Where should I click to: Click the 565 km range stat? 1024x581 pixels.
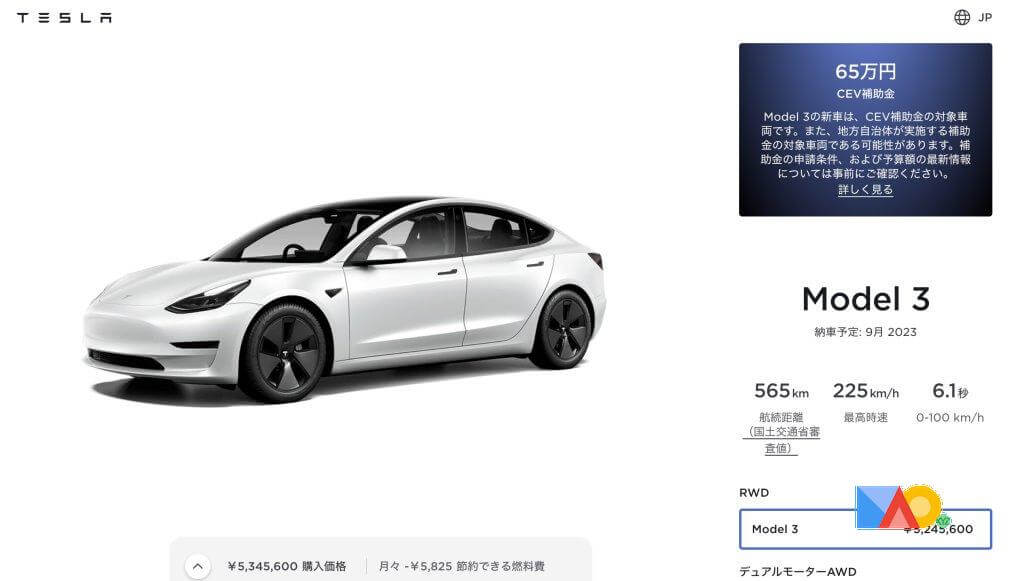coord(782,392)
